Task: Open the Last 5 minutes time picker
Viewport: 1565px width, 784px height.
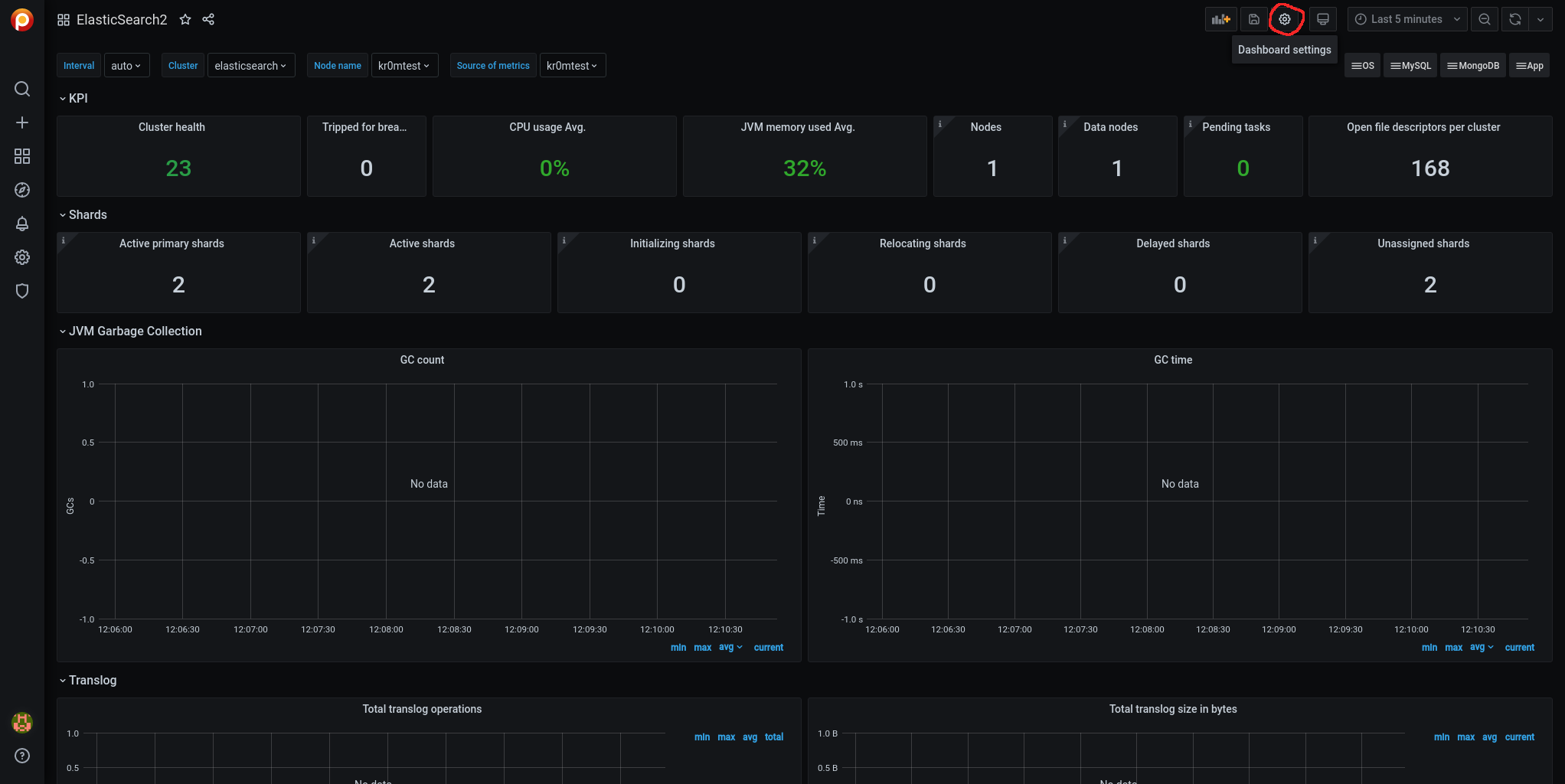Action: (x=1407, y=19)
